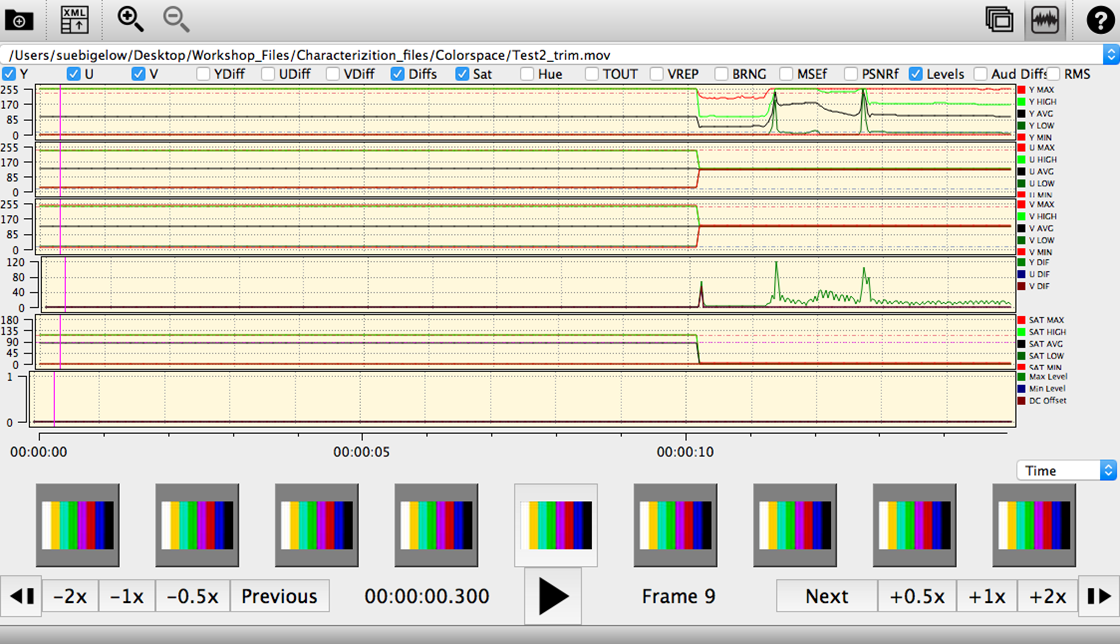The width and height of the screenshot is (1120, 644).
Task: Click the Y HIGH legend entry
Action: click(x=1037, y=102)
